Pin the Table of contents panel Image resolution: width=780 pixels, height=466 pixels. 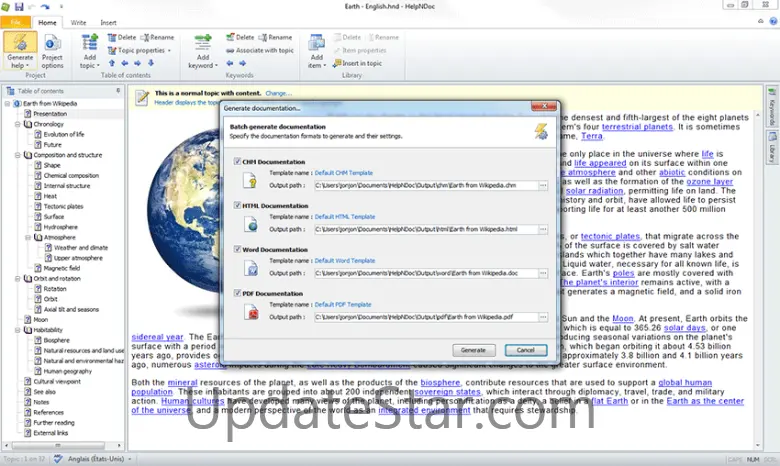click(x=118, y=91)
